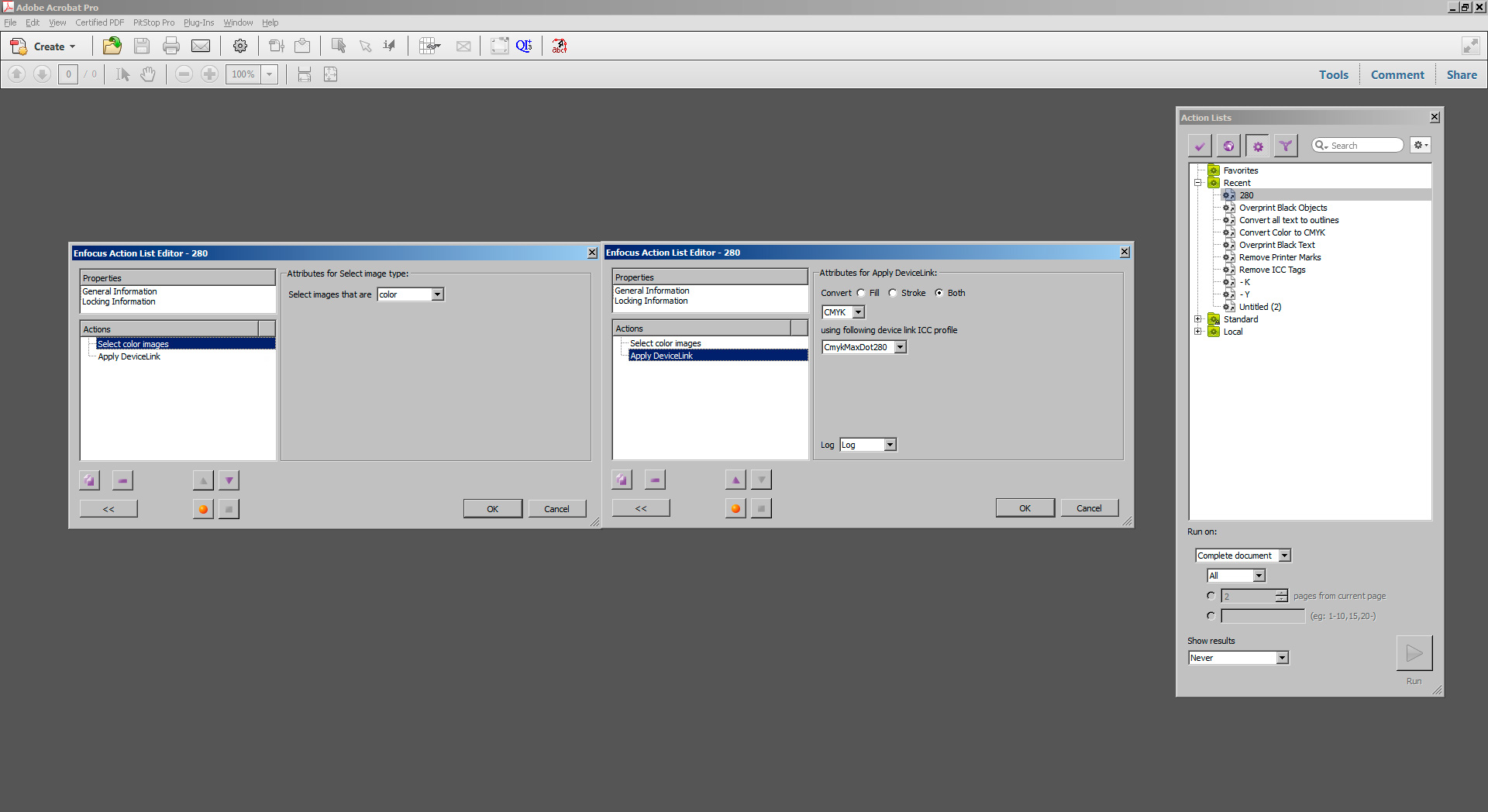Click the purple QuickRuns icon in Action Lists panel

[1286, 146]
